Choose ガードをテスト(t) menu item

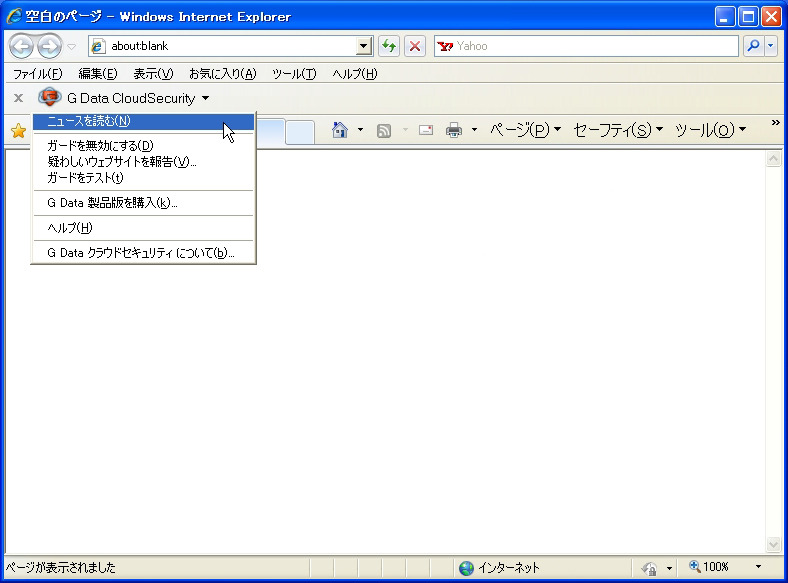pyautogui.click(x=143, y=178)
